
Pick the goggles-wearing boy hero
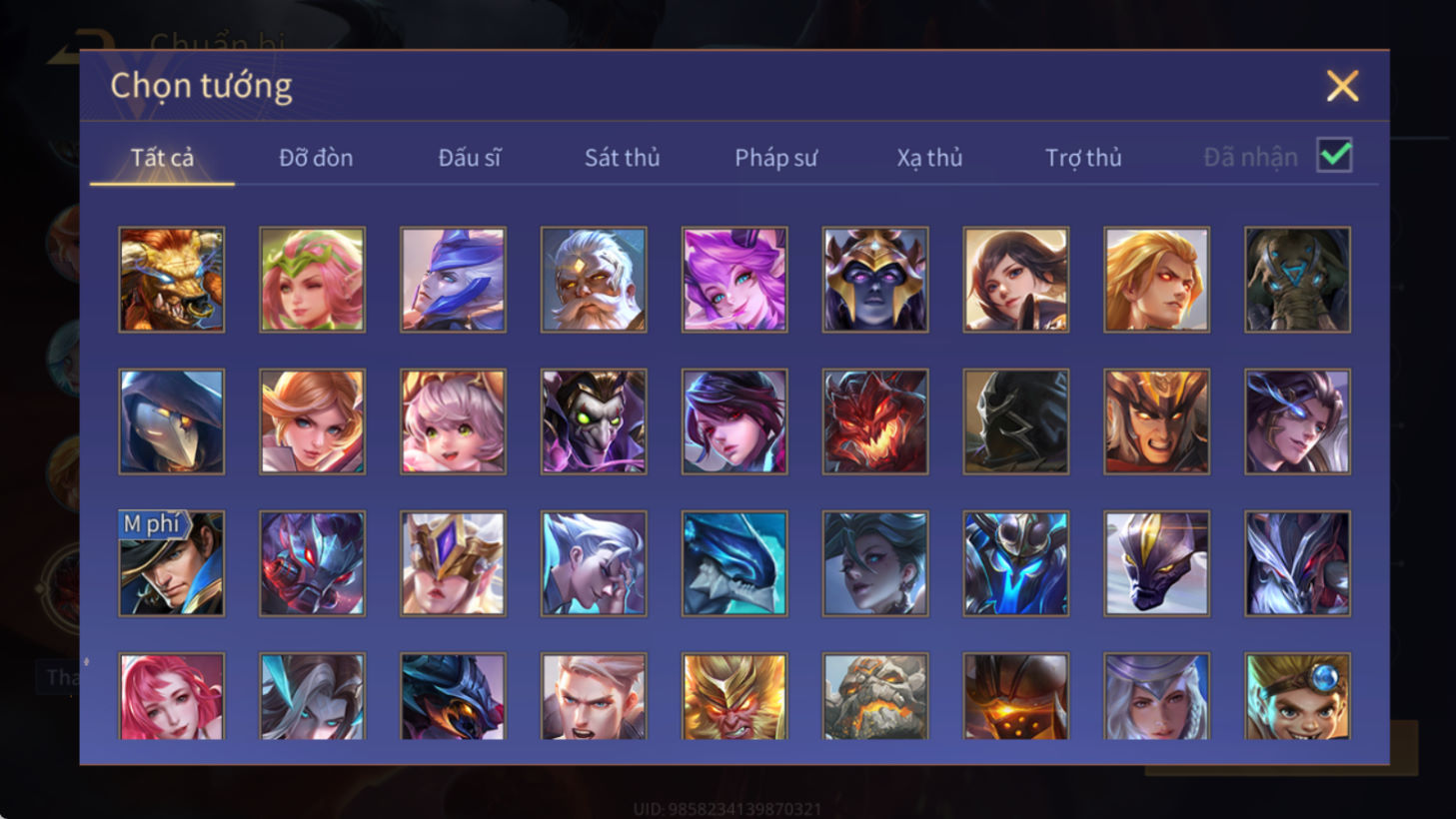1297,696
